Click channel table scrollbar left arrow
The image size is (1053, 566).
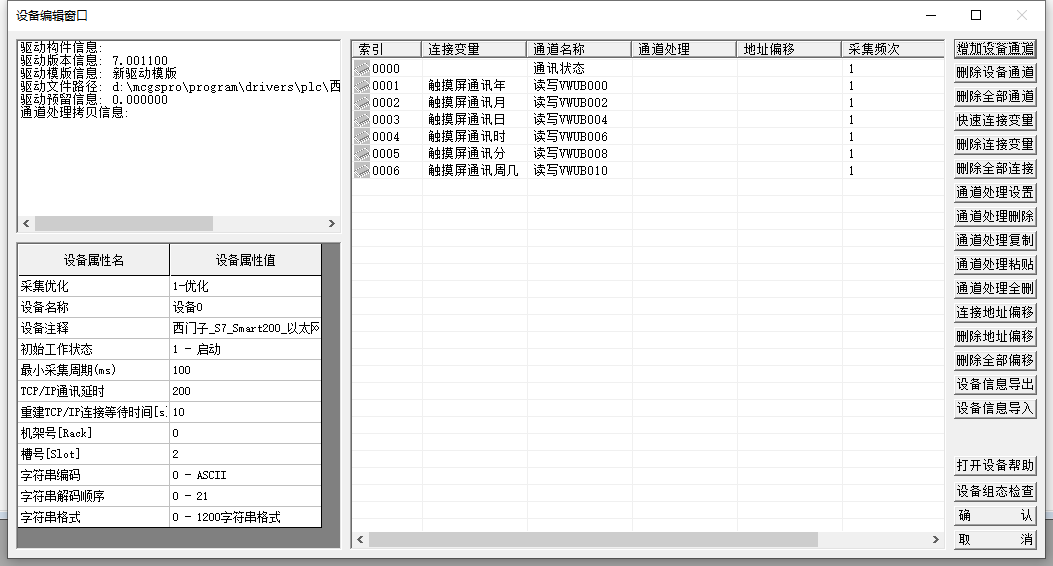pyautogui.click(x=361, y=540)
